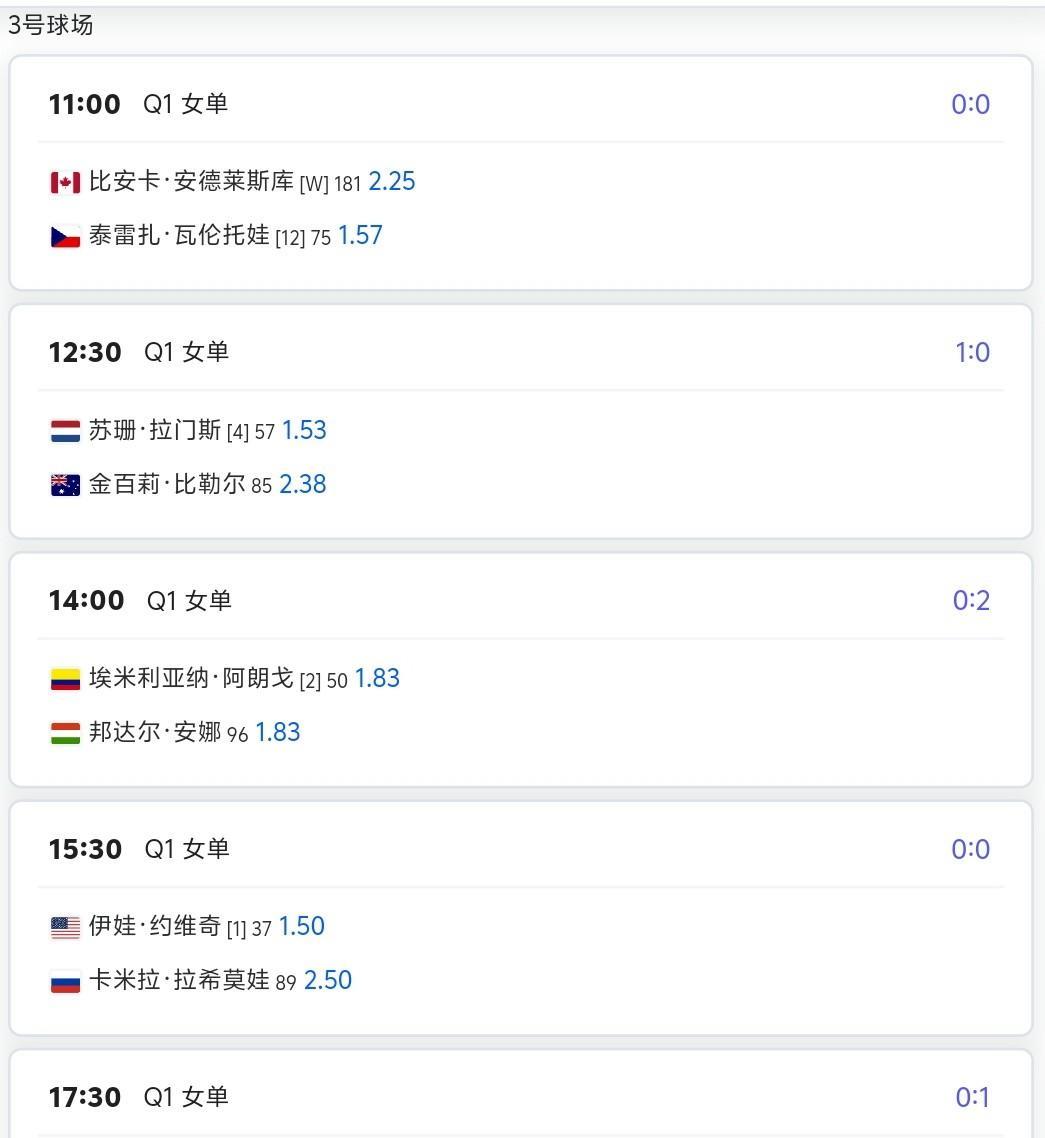The width and height of the screenshot is (1045, 1138).
Task: Open player 金百莉·比勒尔
Action: [x=166, y=484]
